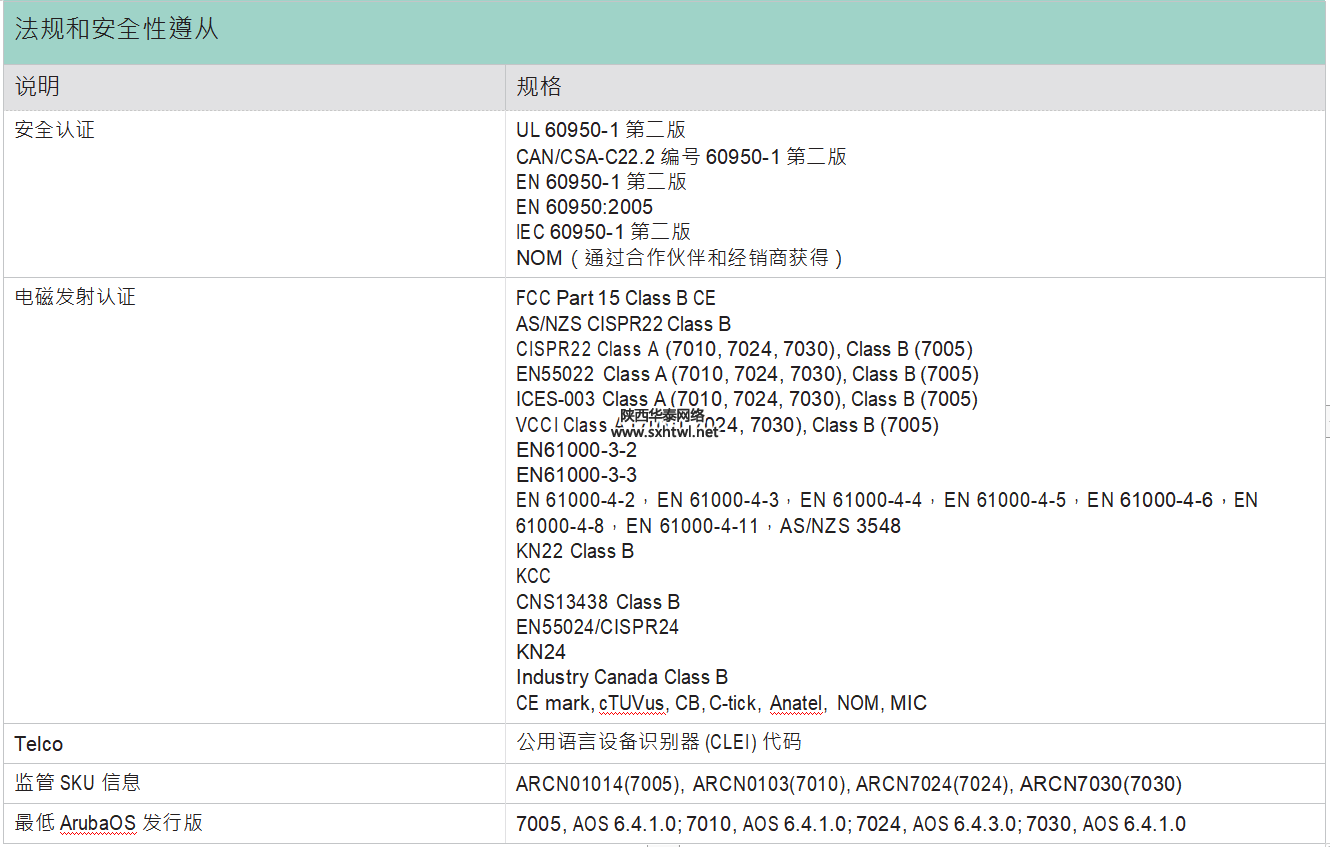The height and width of the screenshot is (847, 1330).
Task: Click the 监管 SKU 信息 row label
Action: (x=77, y=782)
